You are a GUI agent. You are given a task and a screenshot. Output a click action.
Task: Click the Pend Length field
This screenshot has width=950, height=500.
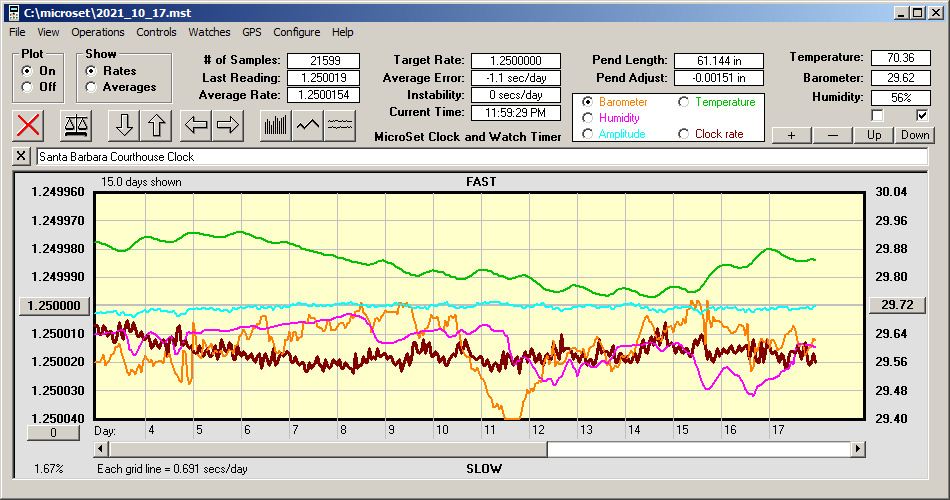pos(719,61)
